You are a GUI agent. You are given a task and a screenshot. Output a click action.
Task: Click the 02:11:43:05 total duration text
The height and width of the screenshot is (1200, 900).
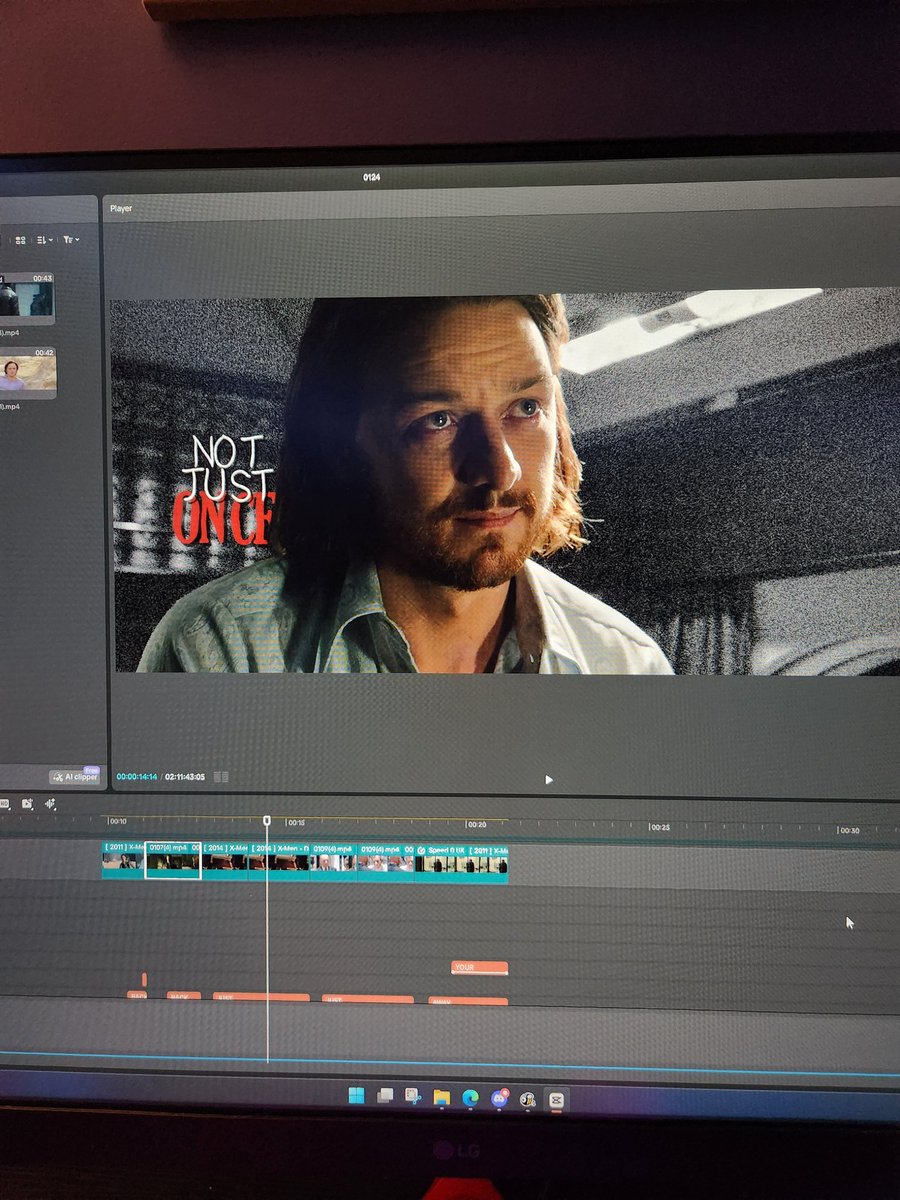pos(185,777)
